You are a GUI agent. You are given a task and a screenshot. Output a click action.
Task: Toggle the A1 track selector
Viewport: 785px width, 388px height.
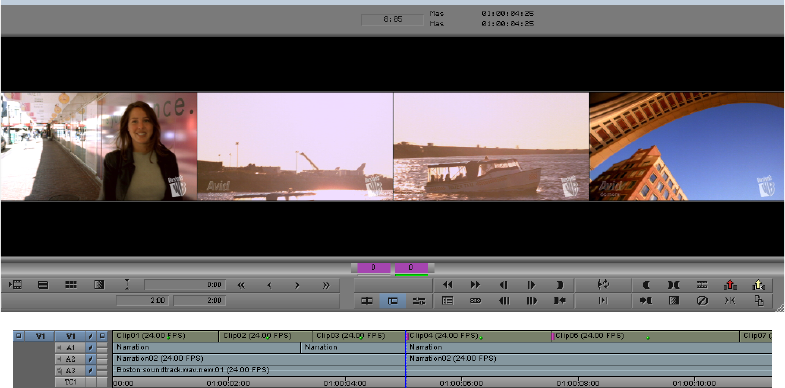(70, 347)
